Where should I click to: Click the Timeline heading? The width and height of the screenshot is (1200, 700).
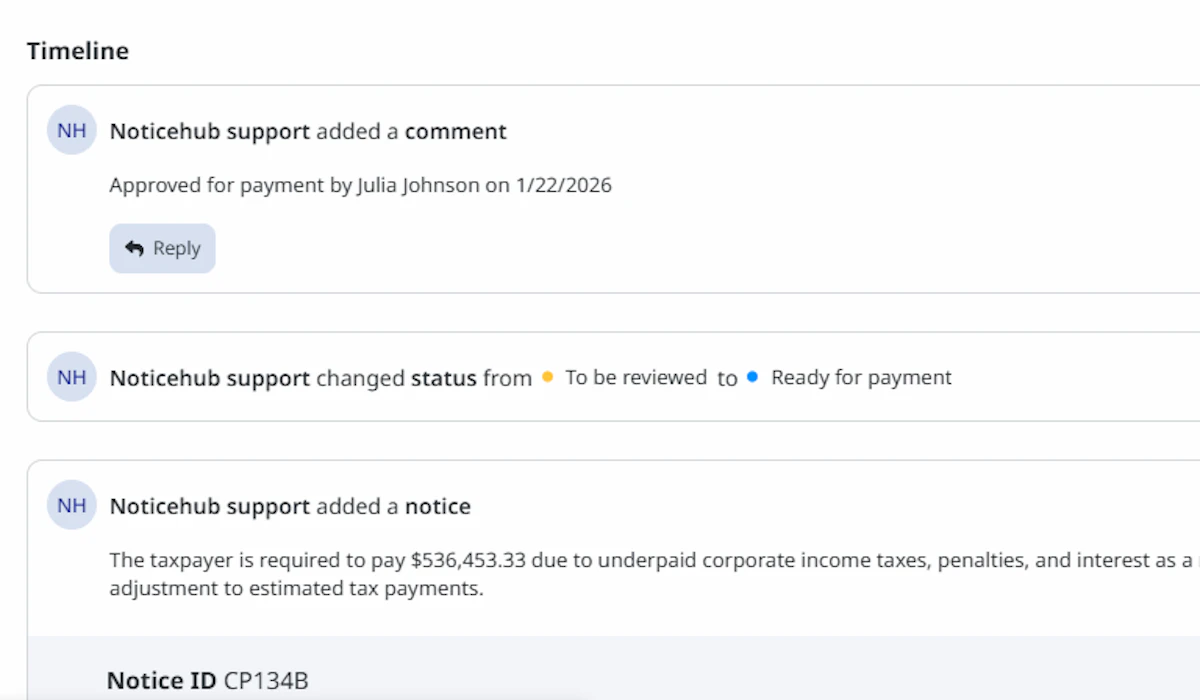click(x=78, y=51)
